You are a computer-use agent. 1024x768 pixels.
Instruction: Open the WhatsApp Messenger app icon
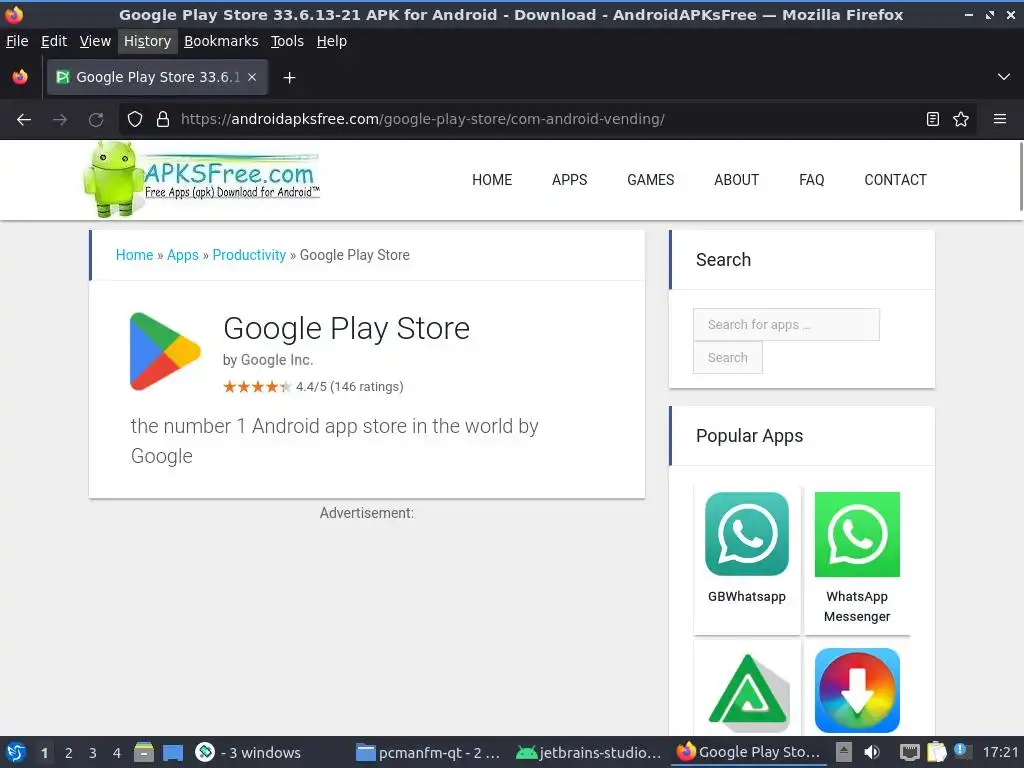click(857, 534)
